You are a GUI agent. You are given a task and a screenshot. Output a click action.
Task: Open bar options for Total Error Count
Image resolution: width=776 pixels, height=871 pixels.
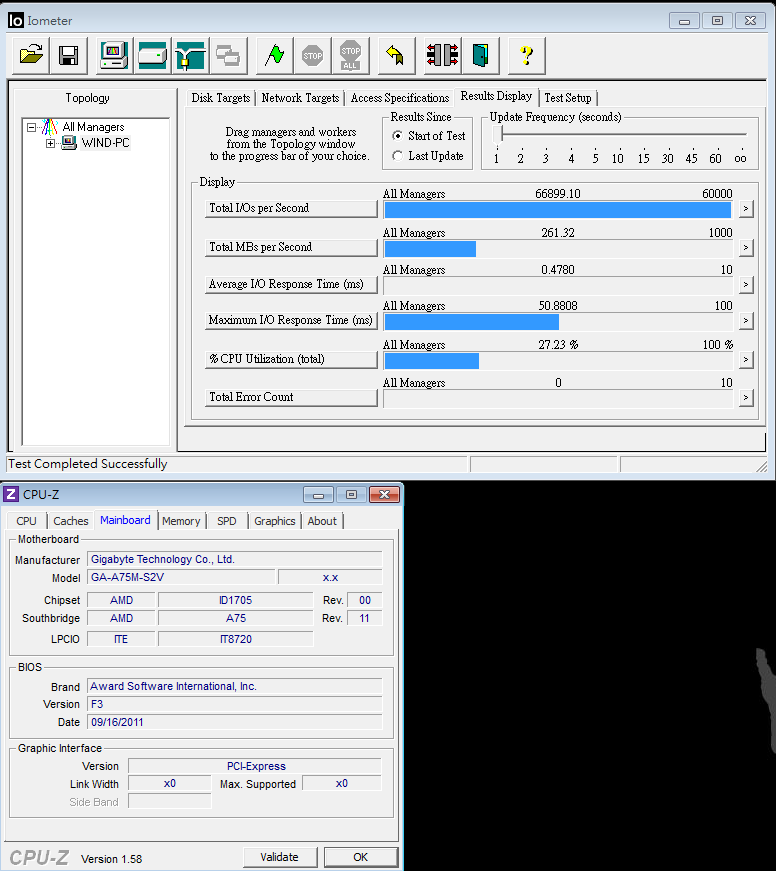[x=746, y=398]
